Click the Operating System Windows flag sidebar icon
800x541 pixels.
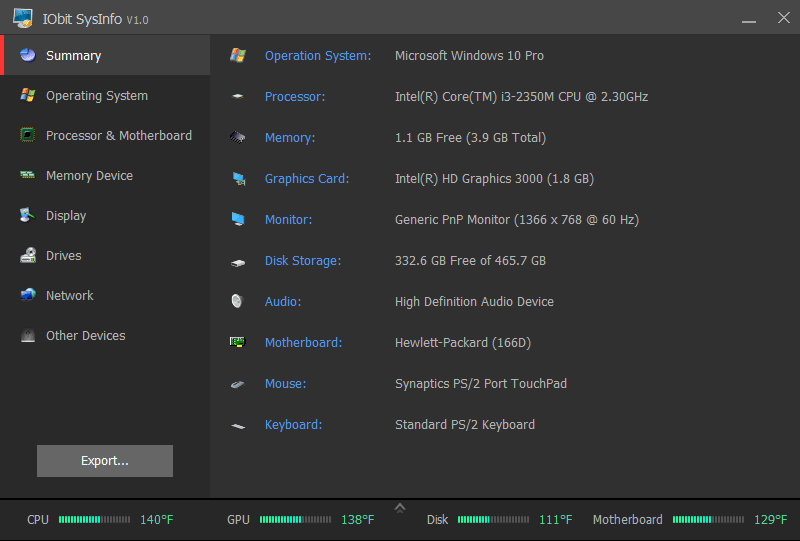(x=28, y=95)
